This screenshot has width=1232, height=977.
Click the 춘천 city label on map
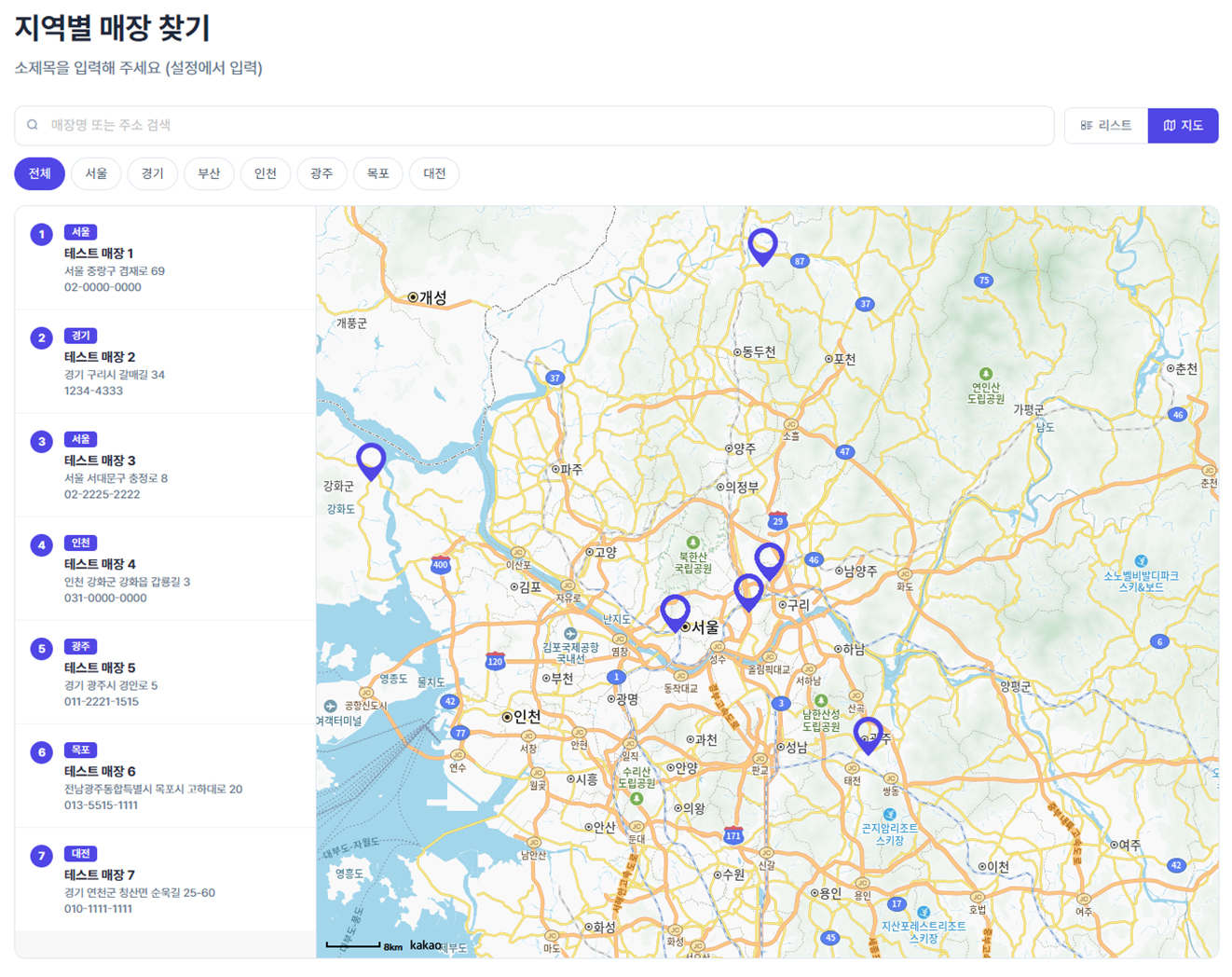[x=1182, y=368]
